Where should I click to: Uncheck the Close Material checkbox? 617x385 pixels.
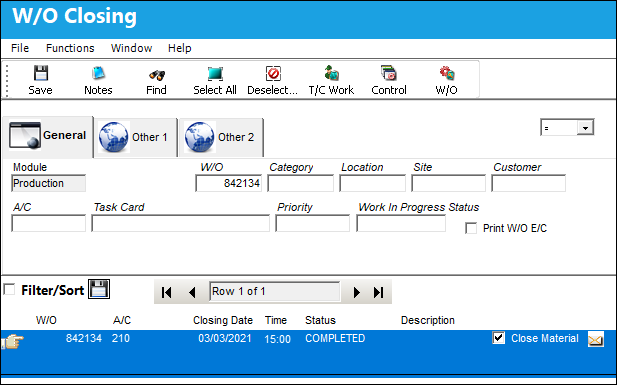point(499,338)
